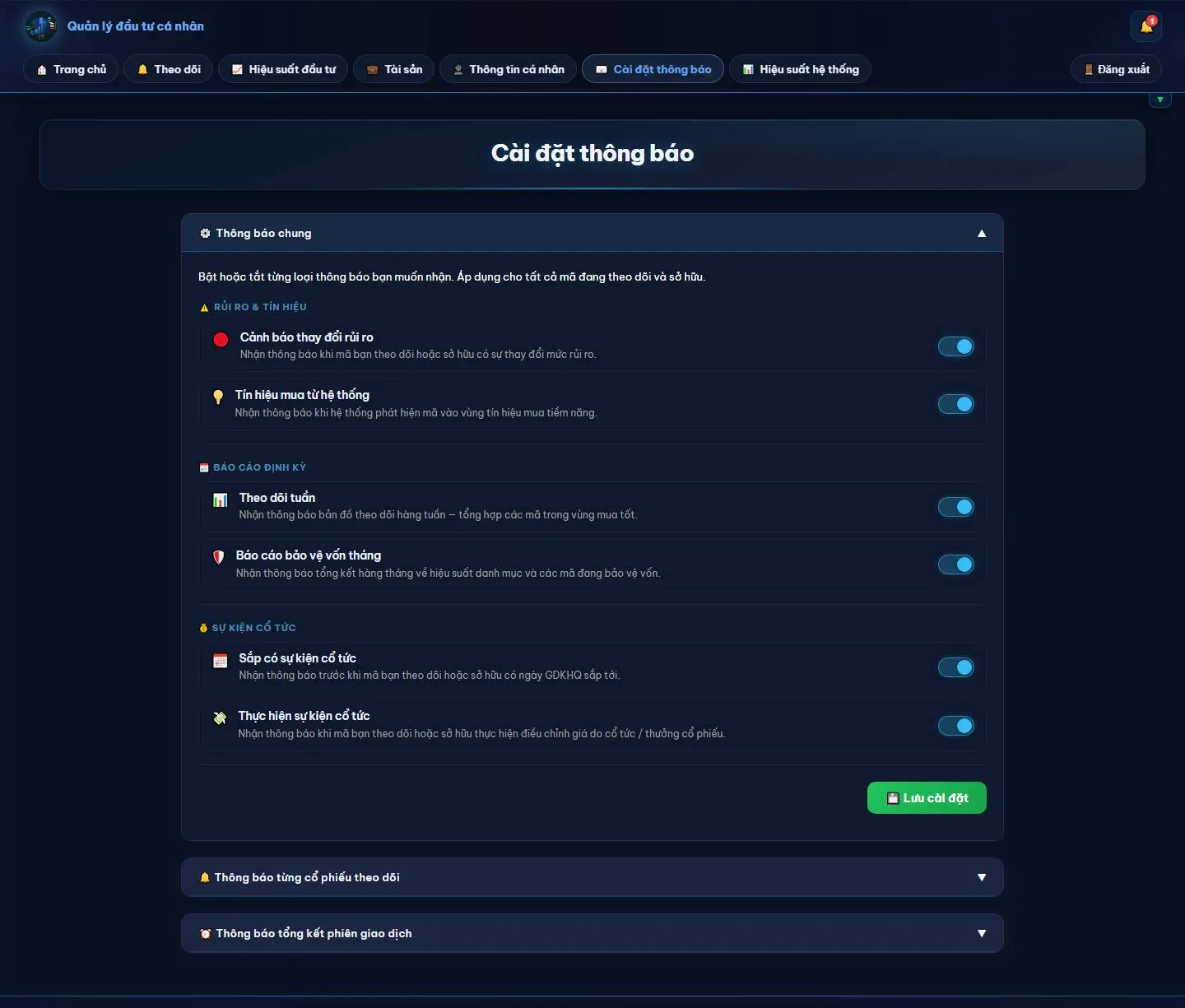This screenshot has height=1008, width=1185.
Task: Click Thông báo tổng kết phiên giao dịch header title
Action: coord(314,934)
